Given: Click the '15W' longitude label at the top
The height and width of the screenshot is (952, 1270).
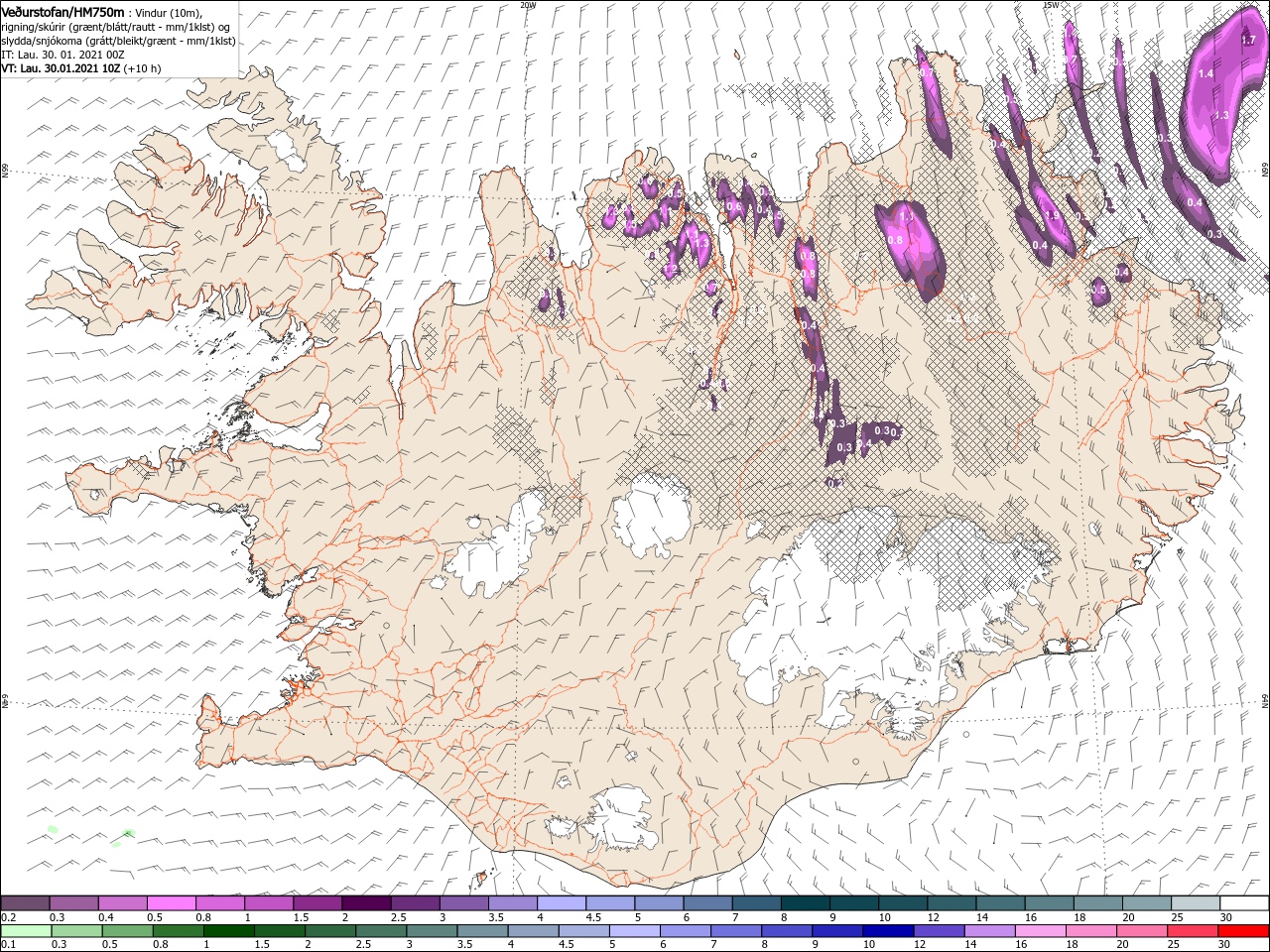Looking at the screenshot, I should tap(1050, 4).
